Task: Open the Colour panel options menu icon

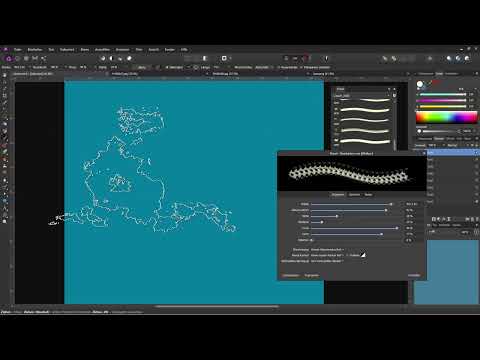Action: pyautogui.click(x=476, y=74)
